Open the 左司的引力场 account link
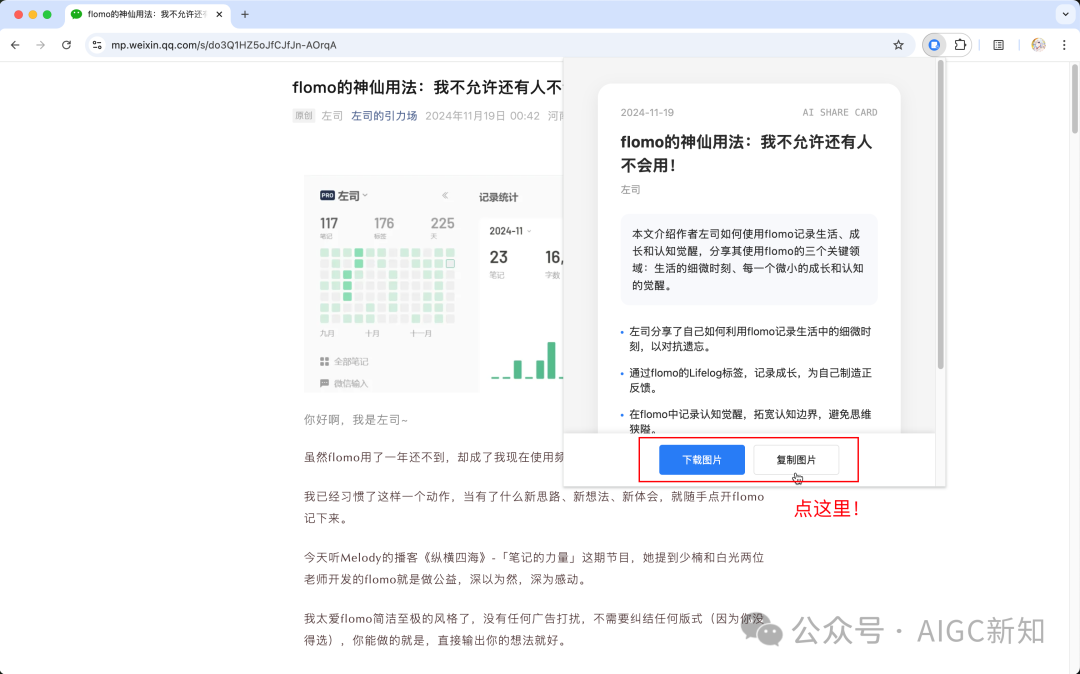 (x=384, y=116)
